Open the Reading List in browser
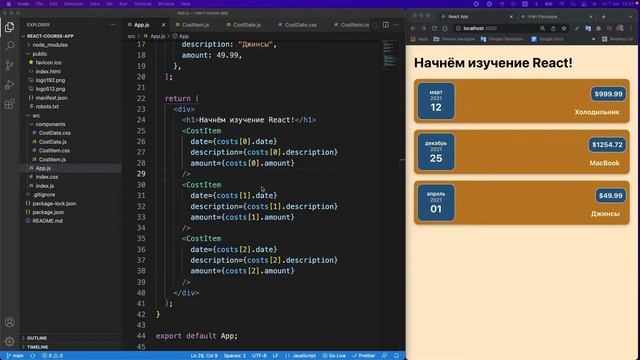 click(618, 39)
